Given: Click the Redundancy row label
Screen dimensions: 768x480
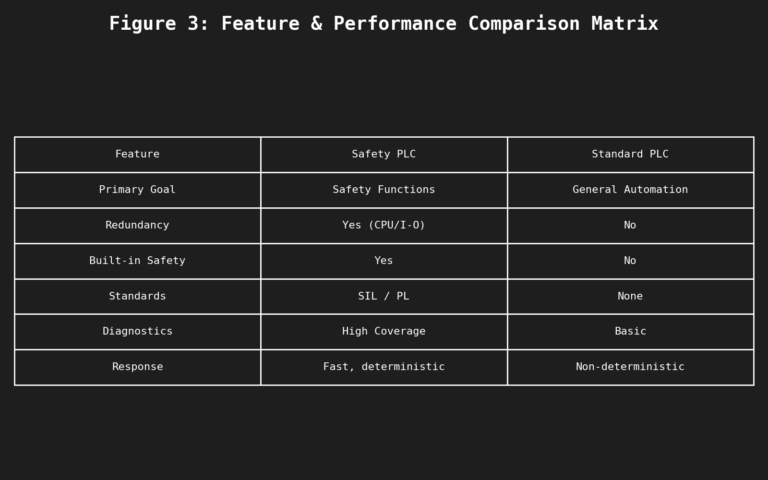Looking at the screenshot, I should click(137, 225).
